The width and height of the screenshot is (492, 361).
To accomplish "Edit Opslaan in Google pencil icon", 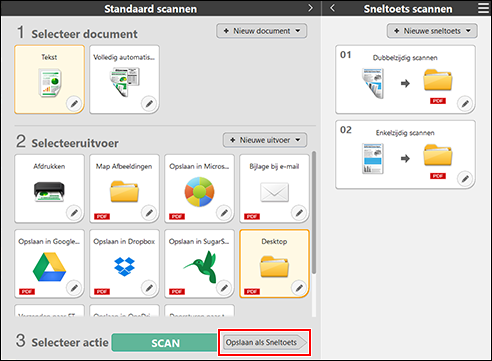I will [x=74, y=287].
